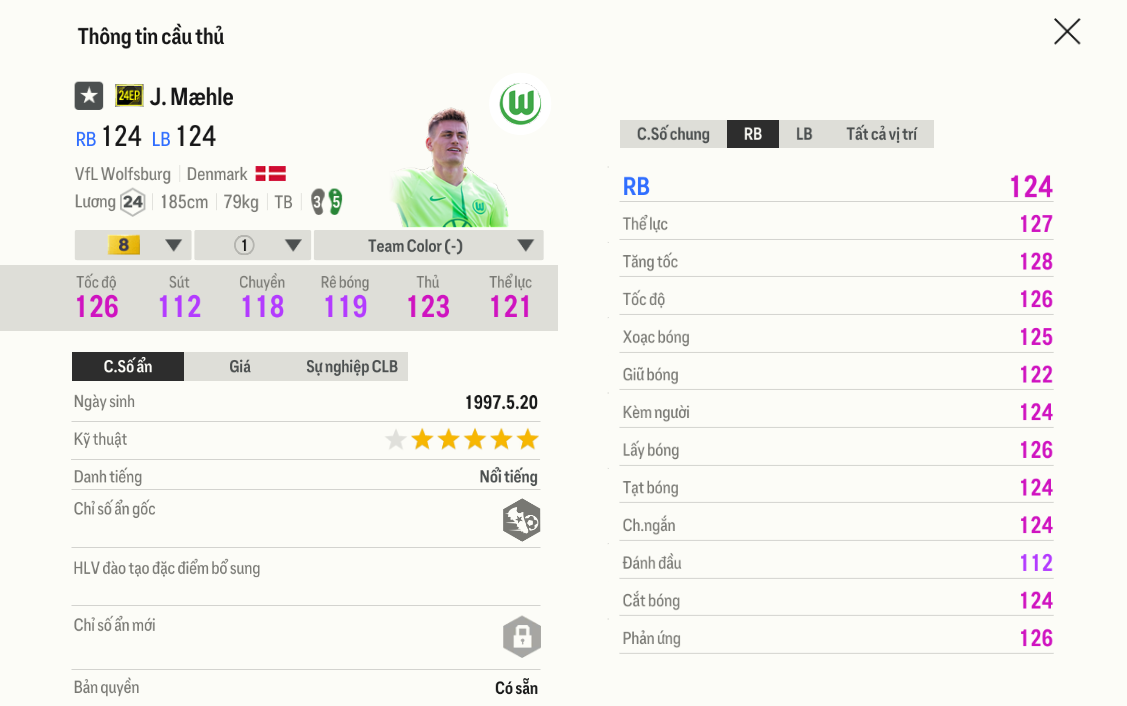Click the VfL Wolfsburg club logo
Screen dimensions: 1127x706
pos(520,104)
